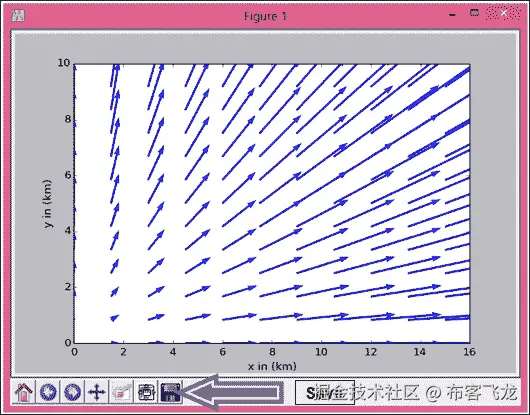Image resolution: width=530 pixels, height=415 pixels.
Task: Click x-axis tick label 16
Action: click(469, 352)
